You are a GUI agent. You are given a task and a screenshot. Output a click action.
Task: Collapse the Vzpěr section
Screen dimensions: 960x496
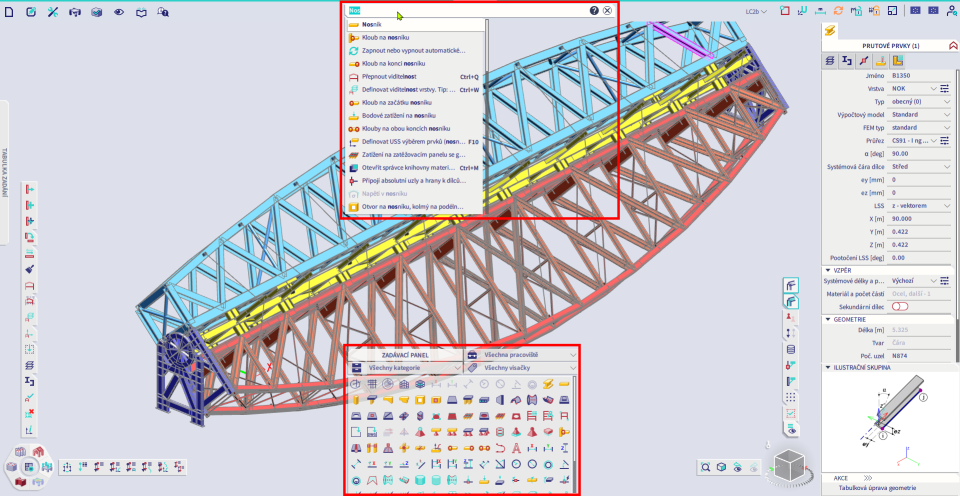coord(828,270)
